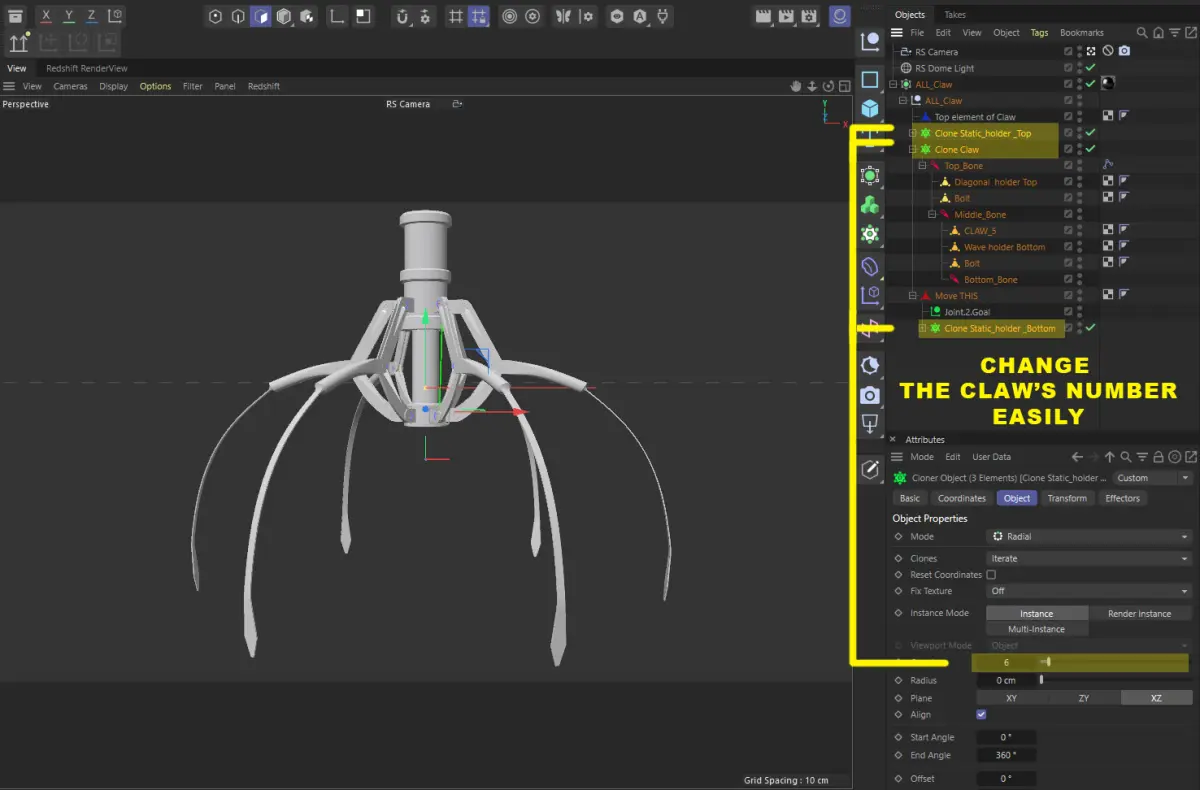The image size is (1200, 790).
Task: Click the solo target circle icon
Action: 510,16
